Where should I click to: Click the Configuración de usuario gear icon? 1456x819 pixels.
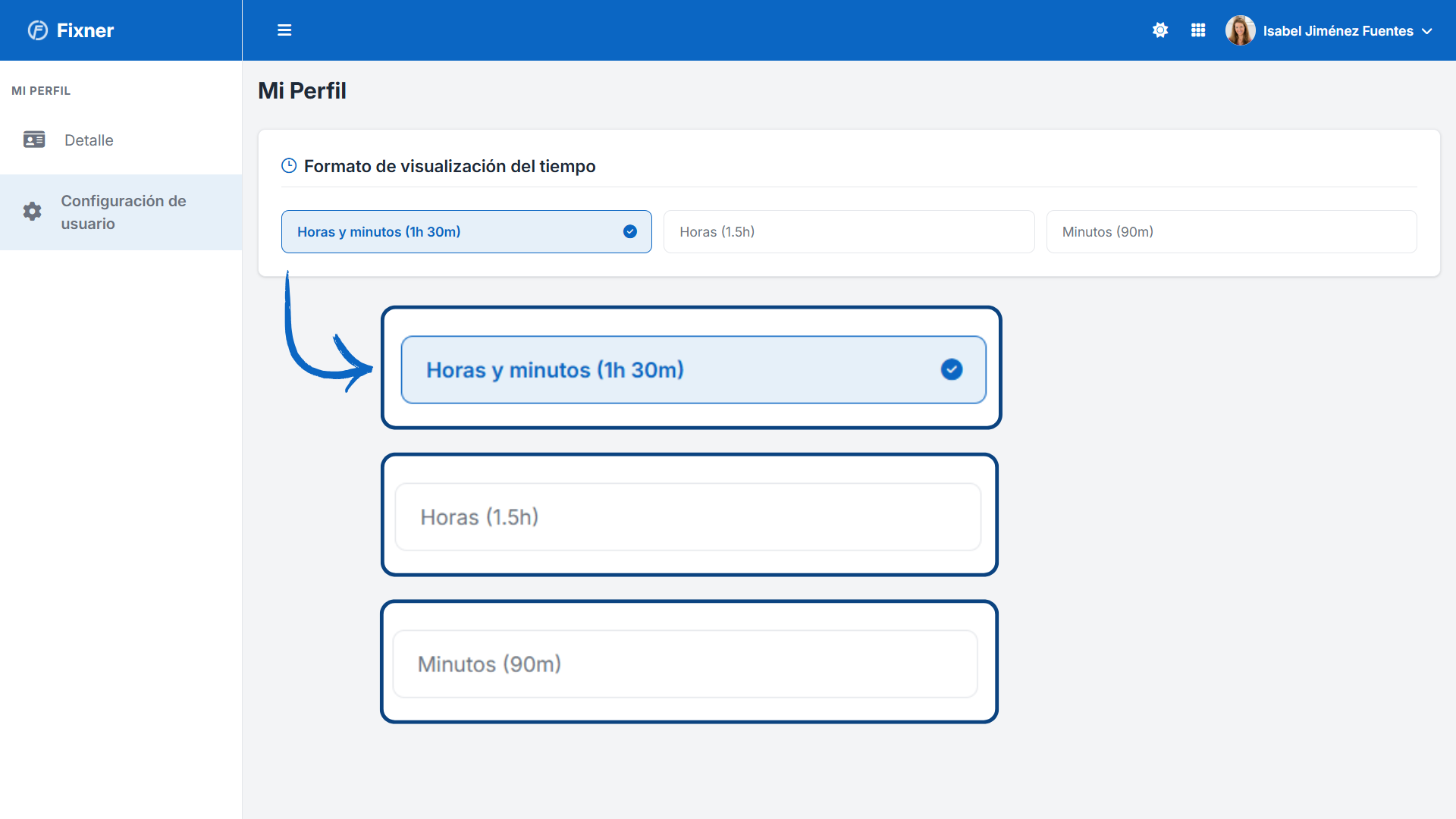[x=32, y=212]
